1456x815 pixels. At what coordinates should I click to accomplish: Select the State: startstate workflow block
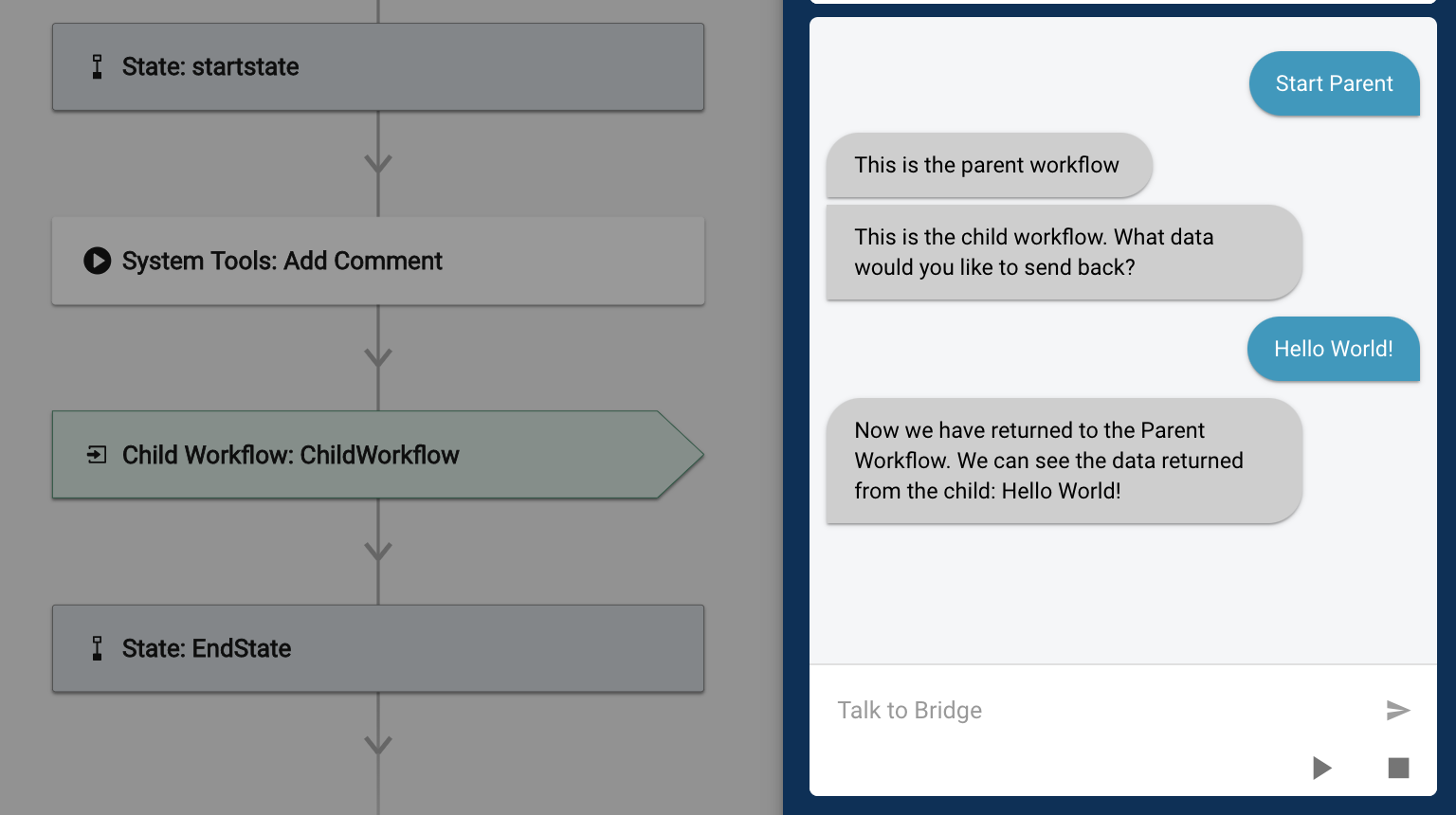pos(378,67)
